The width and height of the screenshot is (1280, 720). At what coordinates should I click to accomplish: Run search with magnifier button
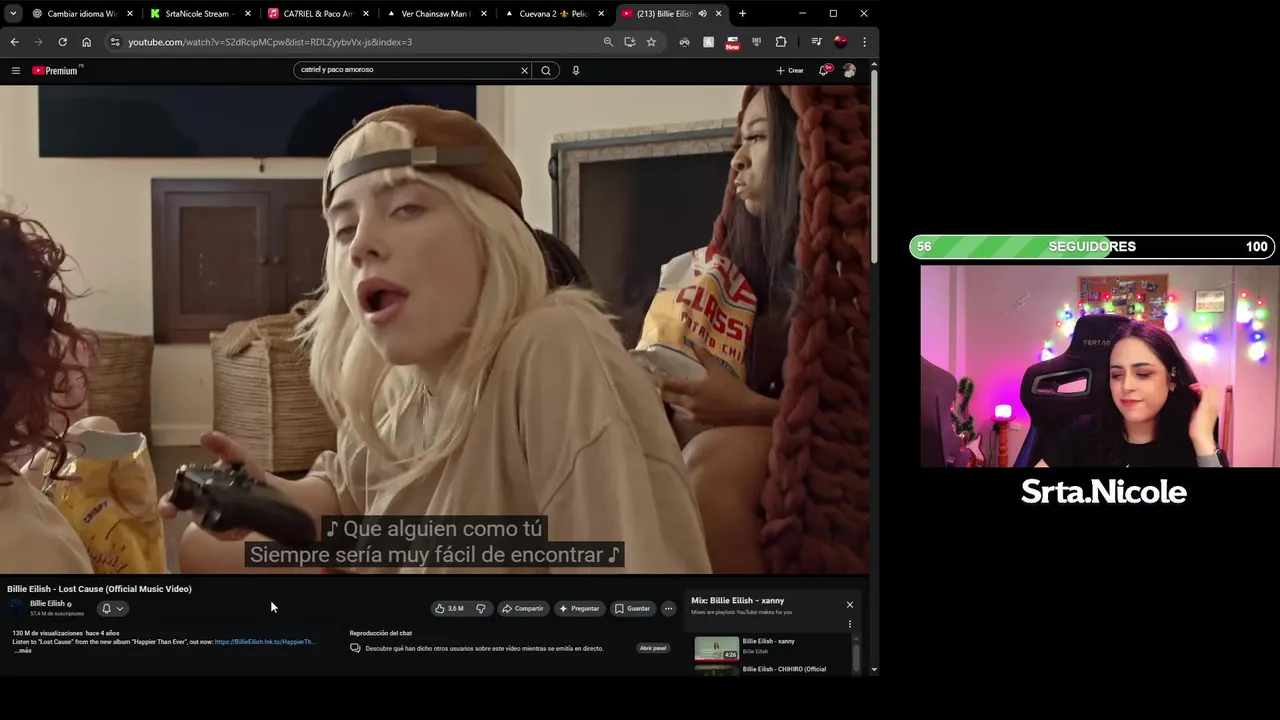[x=546, y=70]
